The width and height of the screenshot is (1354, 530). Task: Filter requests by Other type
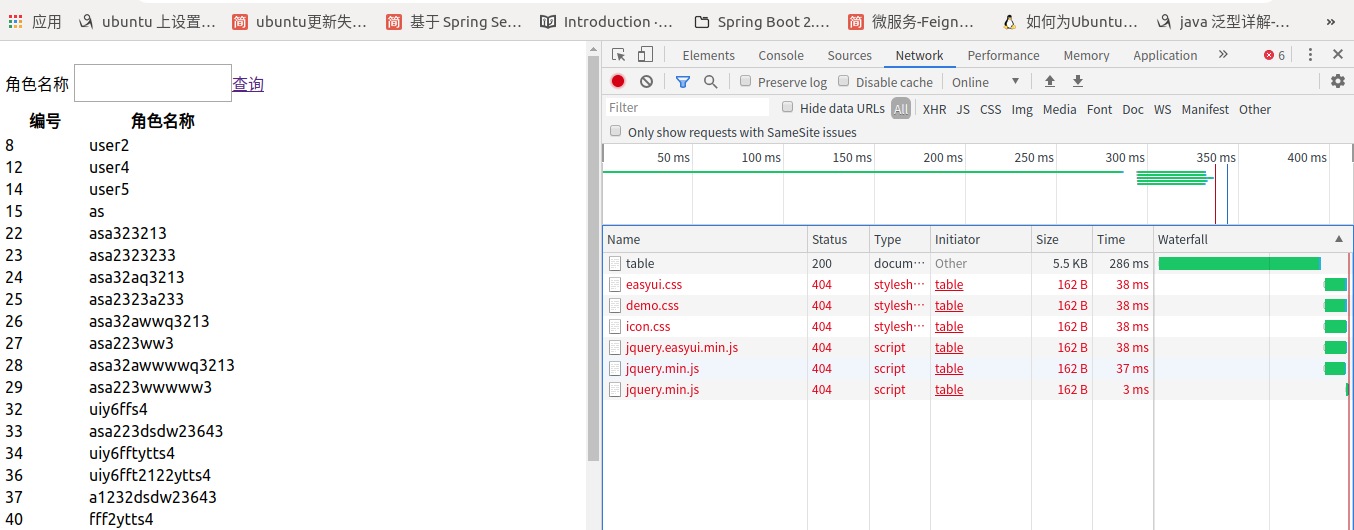tap(1255, 109)
